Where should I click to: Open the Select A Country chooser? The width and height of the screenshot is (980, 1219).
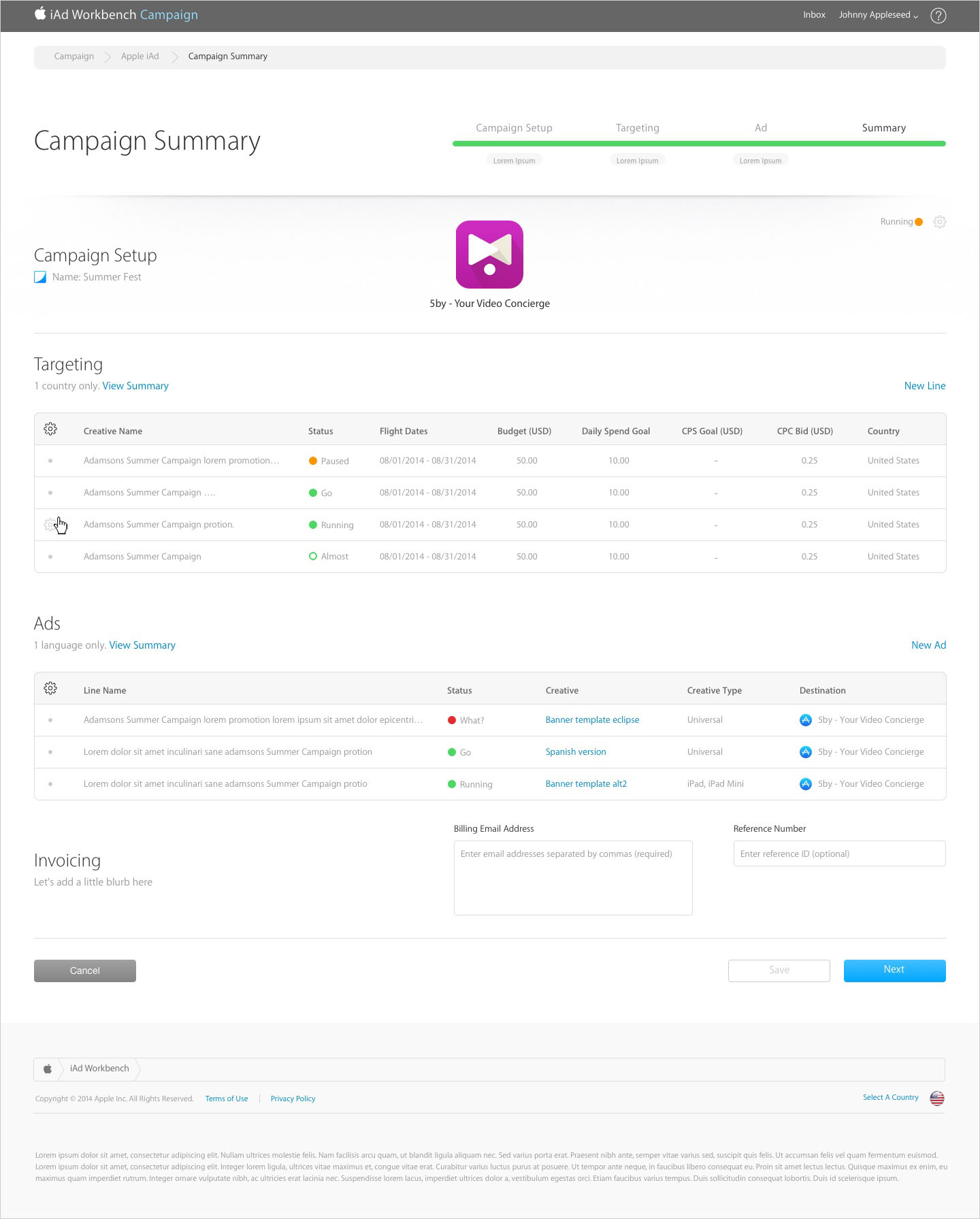(x=890, y=1097)
